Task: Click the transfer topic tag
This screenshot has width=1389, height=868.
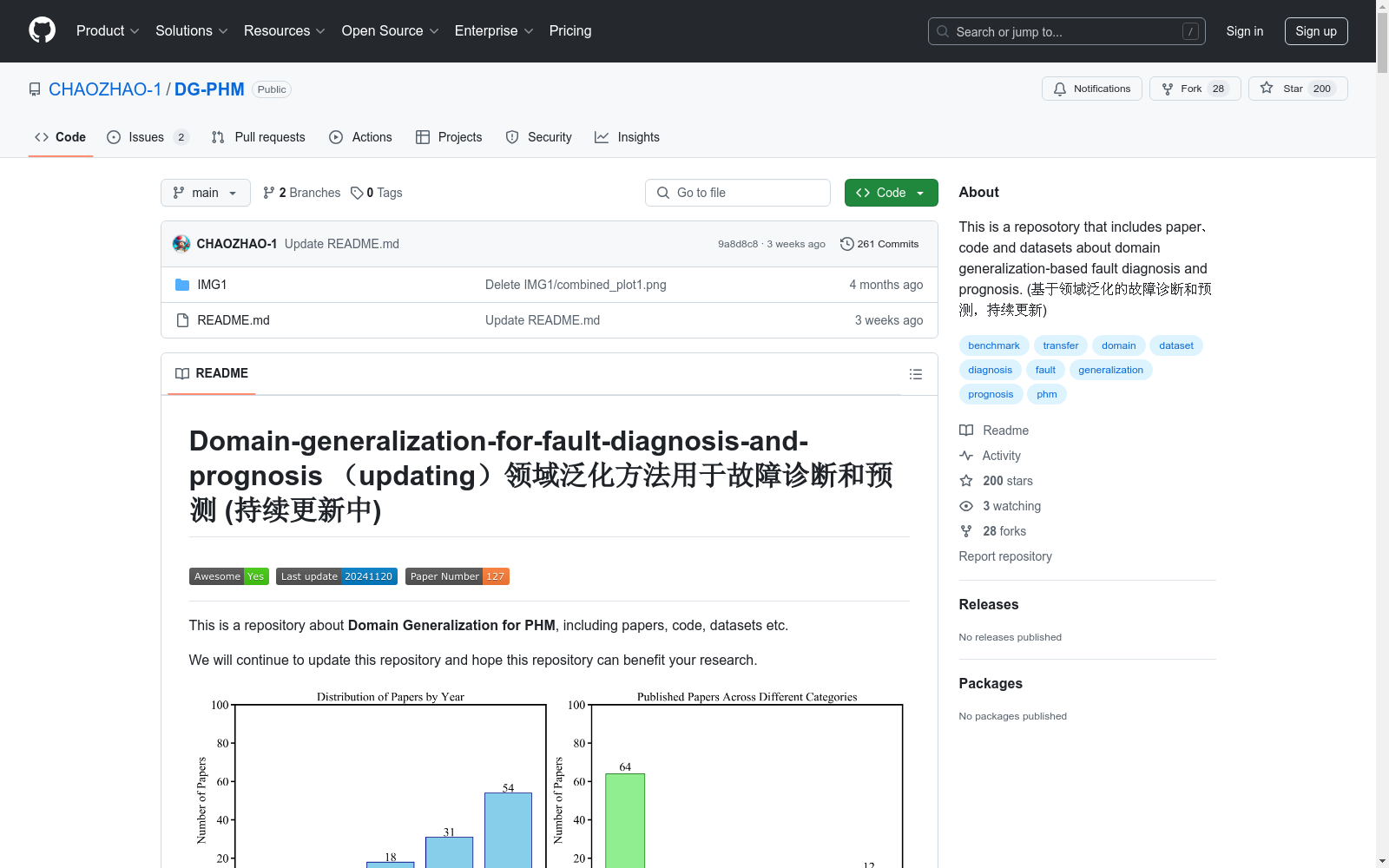Action: pos(1061,345)
